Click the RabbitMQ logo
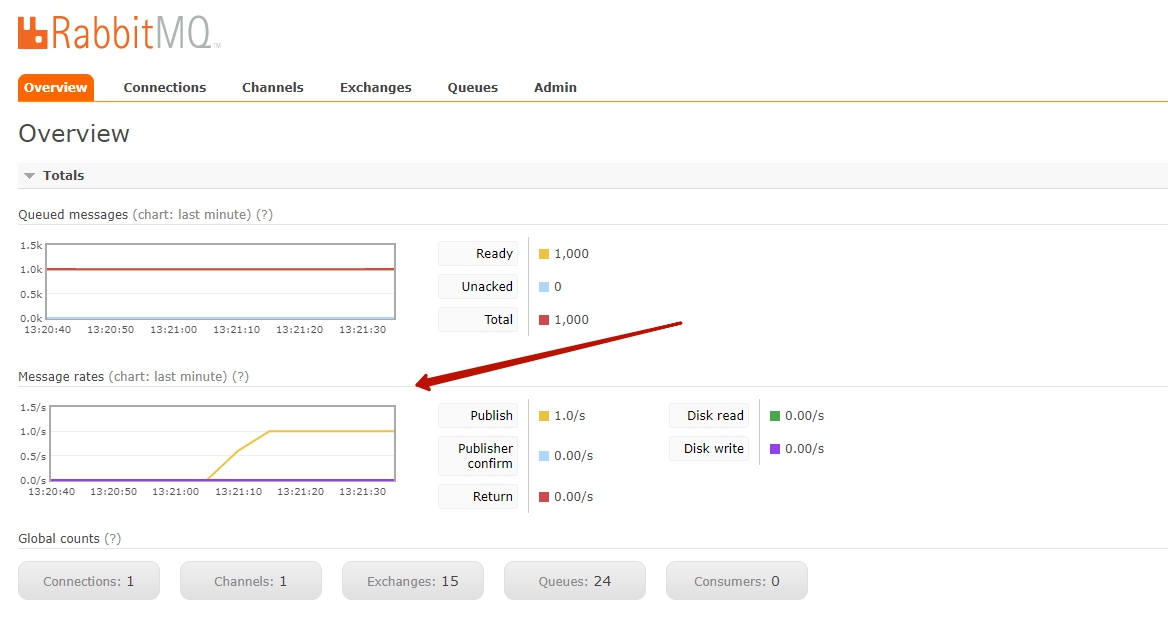The height and width of the screenshot is (618, 1168). [x=119, y=33]
